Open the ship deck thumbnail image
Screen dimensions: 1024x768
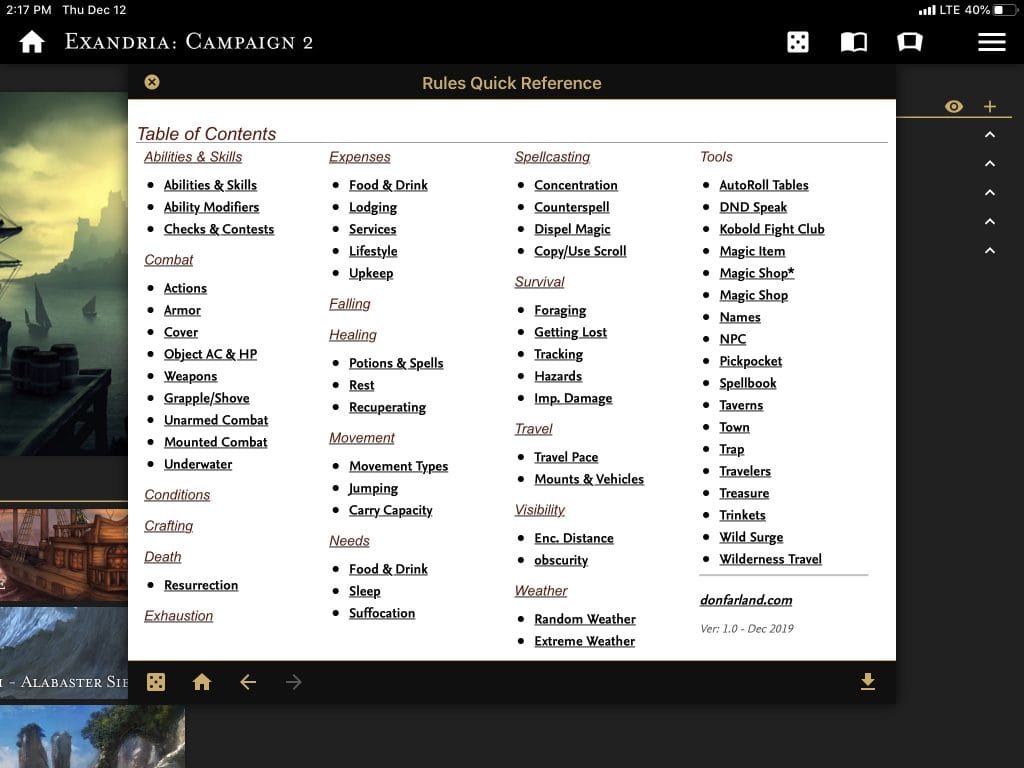coord(64,555)
